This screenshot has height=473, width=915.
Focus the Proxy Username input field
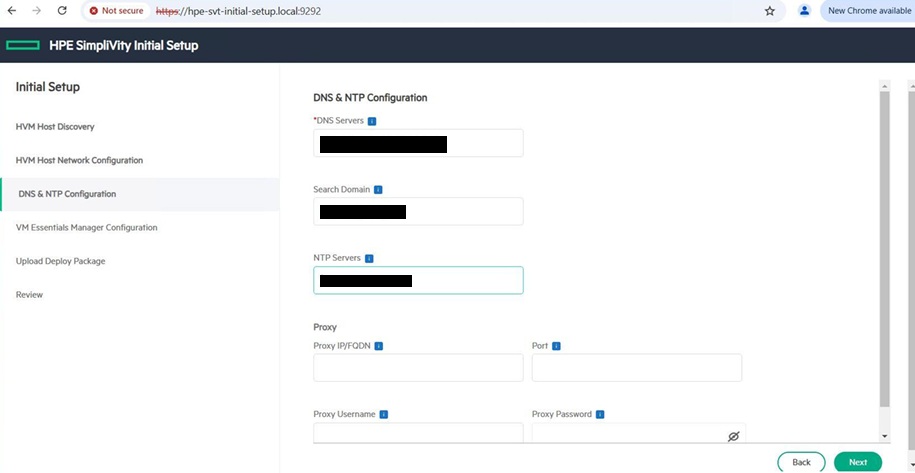coord(418,432)
